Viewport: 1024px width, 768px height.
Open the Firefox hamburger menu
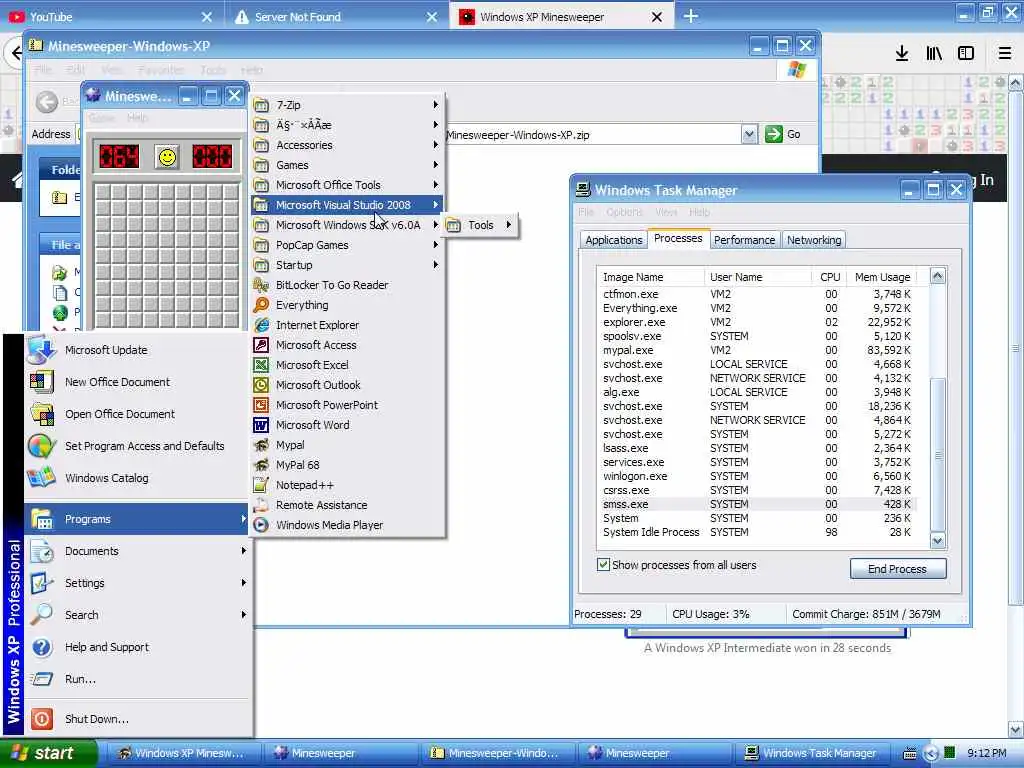1004,54
